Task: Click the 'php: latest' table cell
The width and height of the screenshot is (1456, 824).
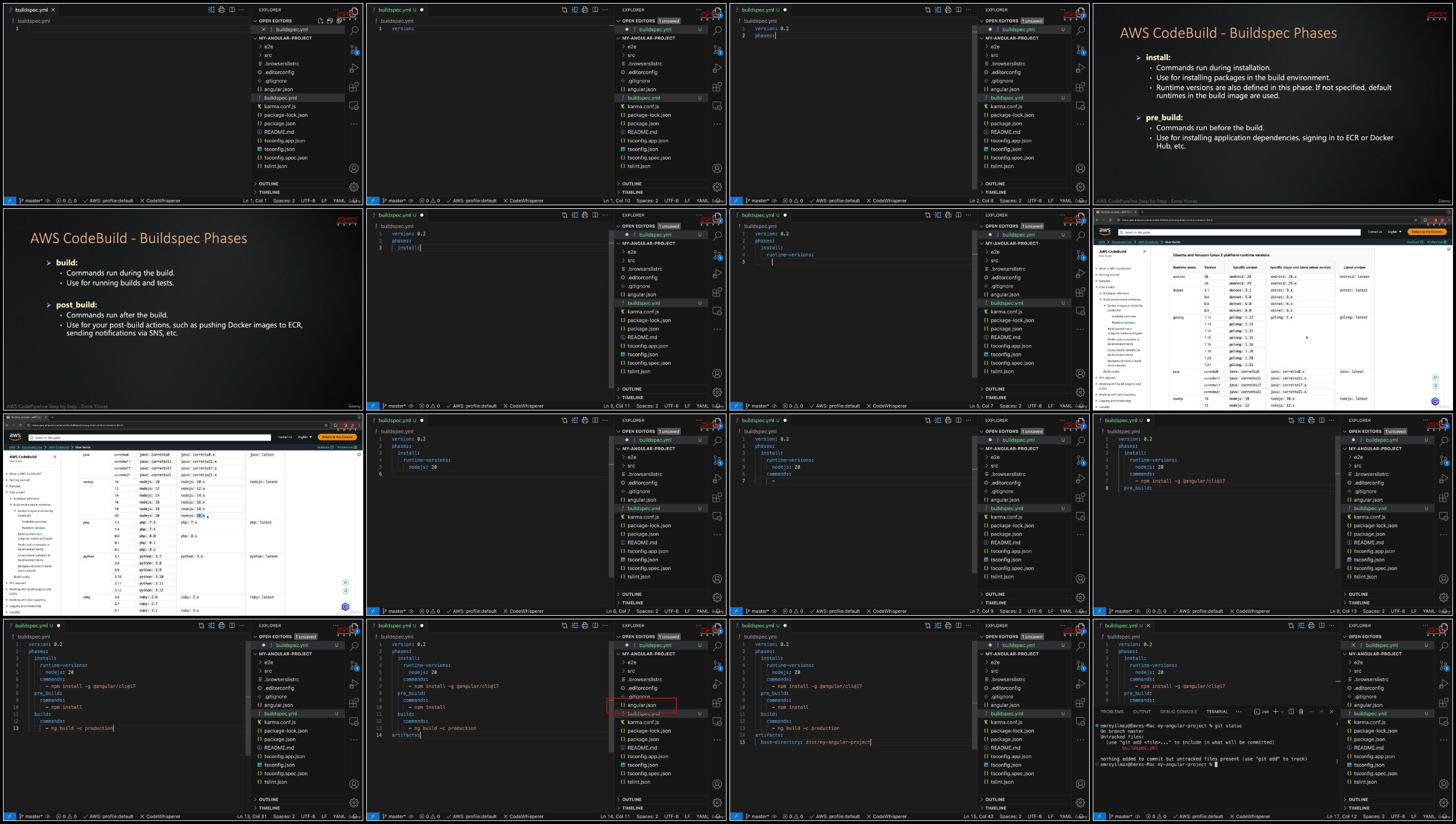Action: tap(261, 522)
